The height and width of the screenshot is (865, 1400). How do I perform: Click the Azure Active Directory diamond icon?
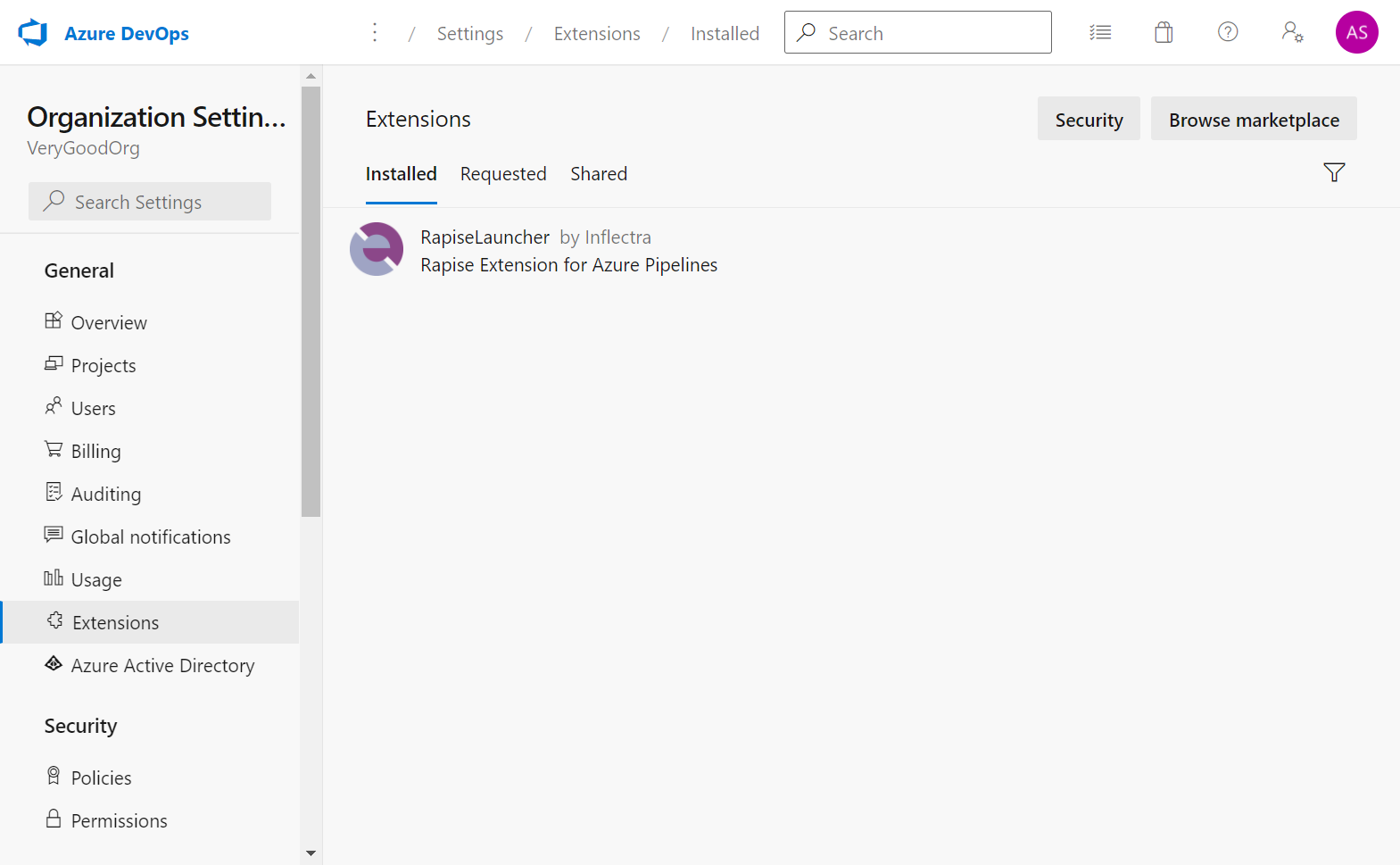click(54, 663)
